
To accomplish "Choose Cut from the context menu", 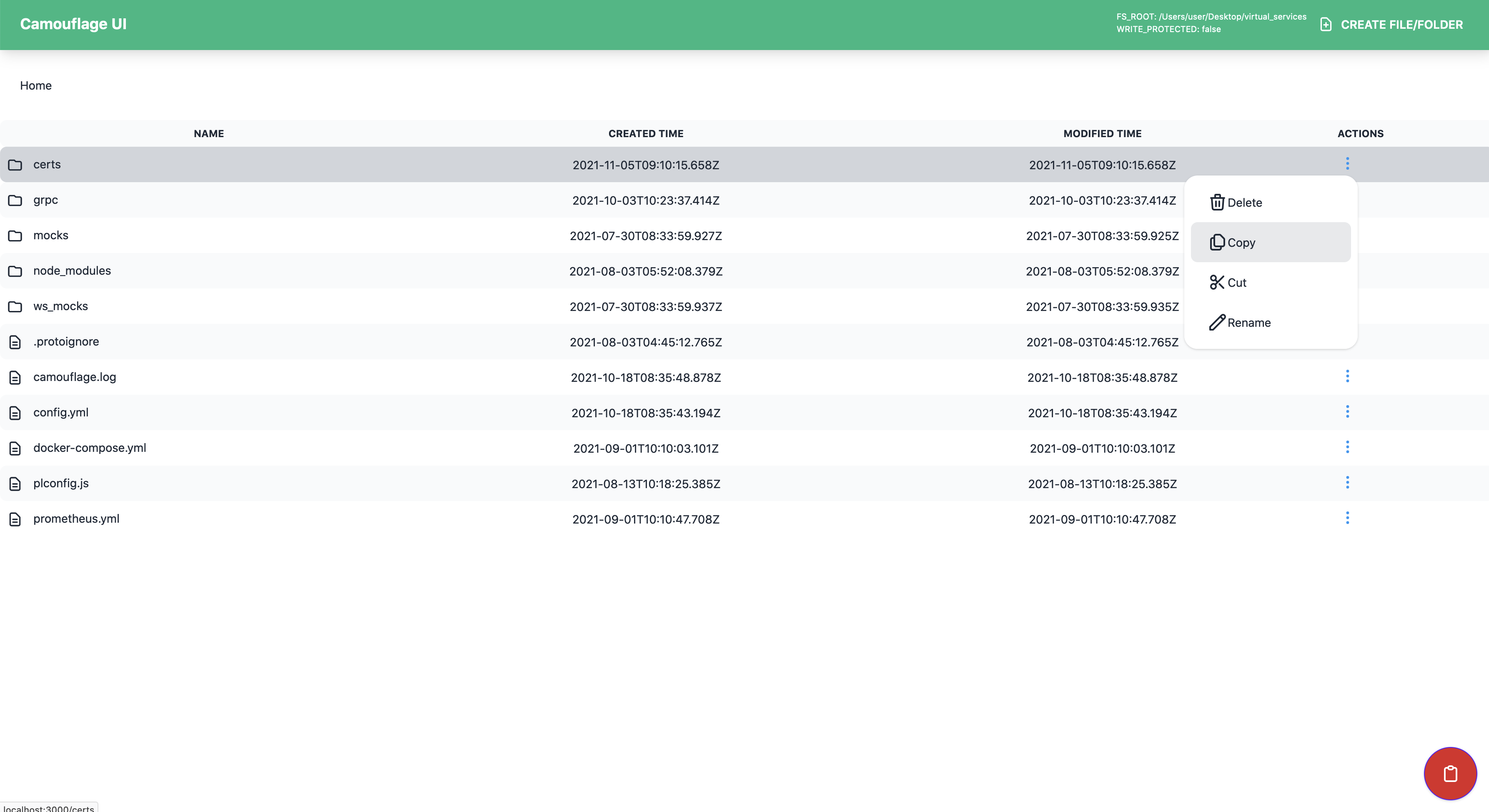I will [x=1271, y=282].
